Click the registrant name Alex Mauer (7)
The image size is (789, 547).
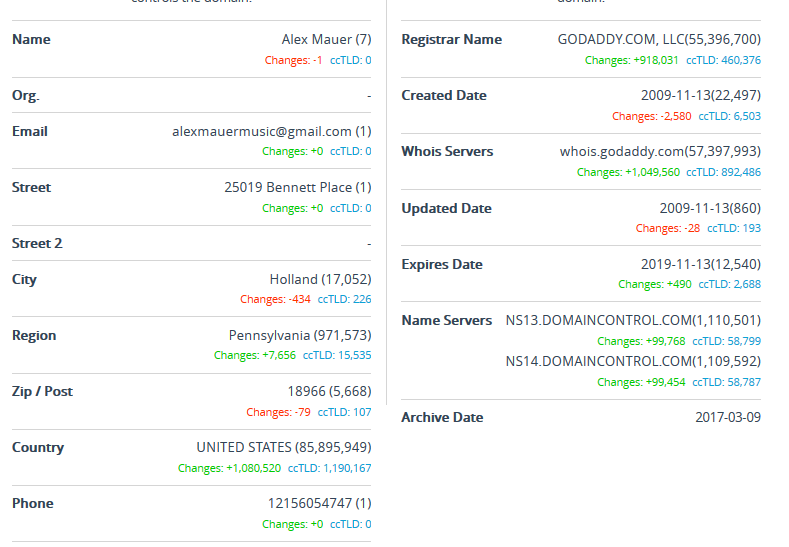pyautogui.click(x=326, y=39)
